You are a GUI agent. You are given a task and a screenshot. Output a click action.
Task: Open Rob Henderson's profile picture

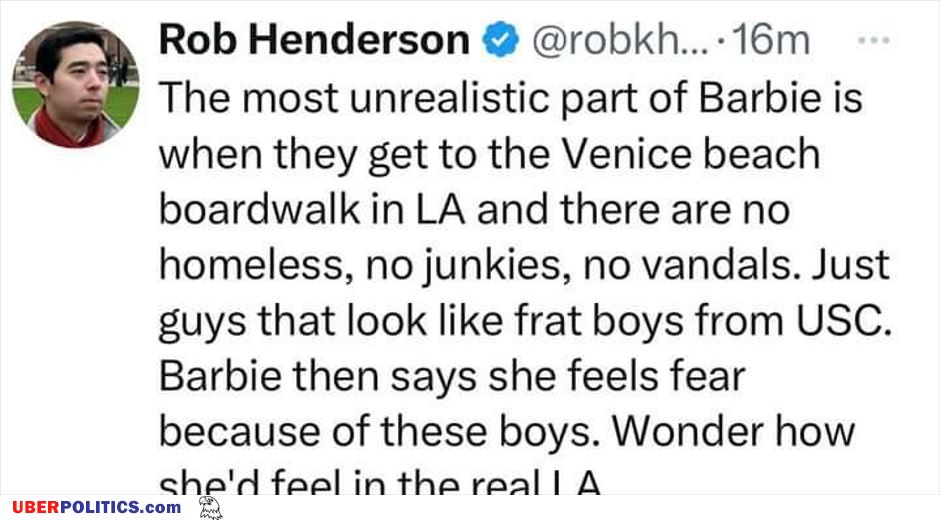click(76, 85)
